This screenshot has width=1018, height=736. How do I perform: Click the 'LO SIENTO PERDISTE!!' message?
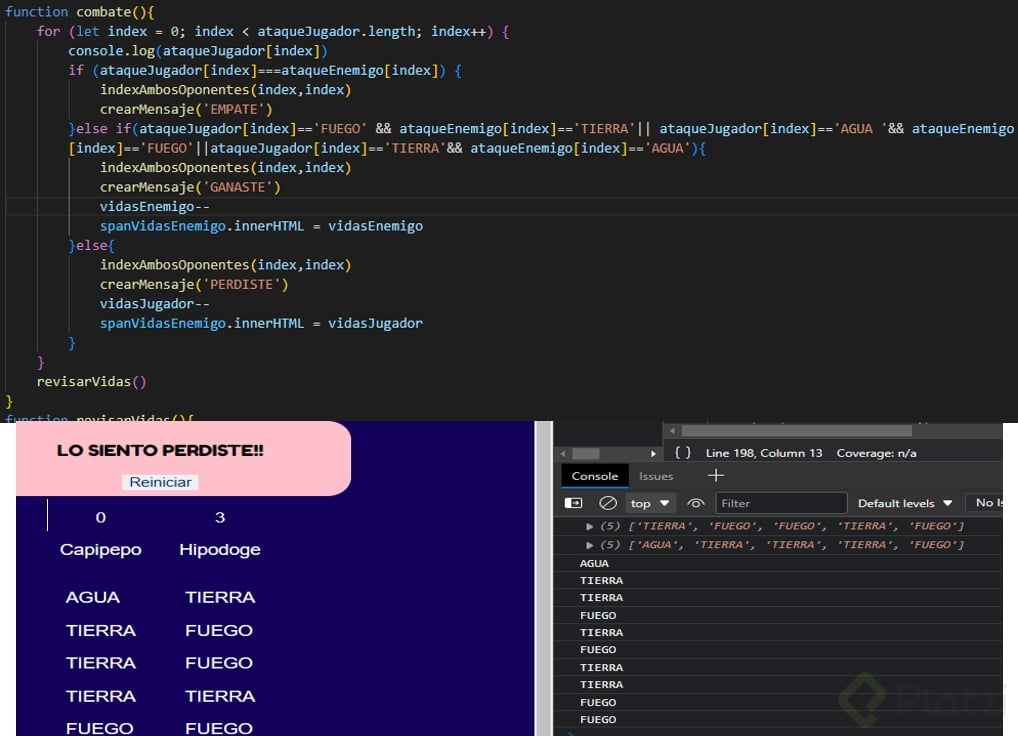160,450
